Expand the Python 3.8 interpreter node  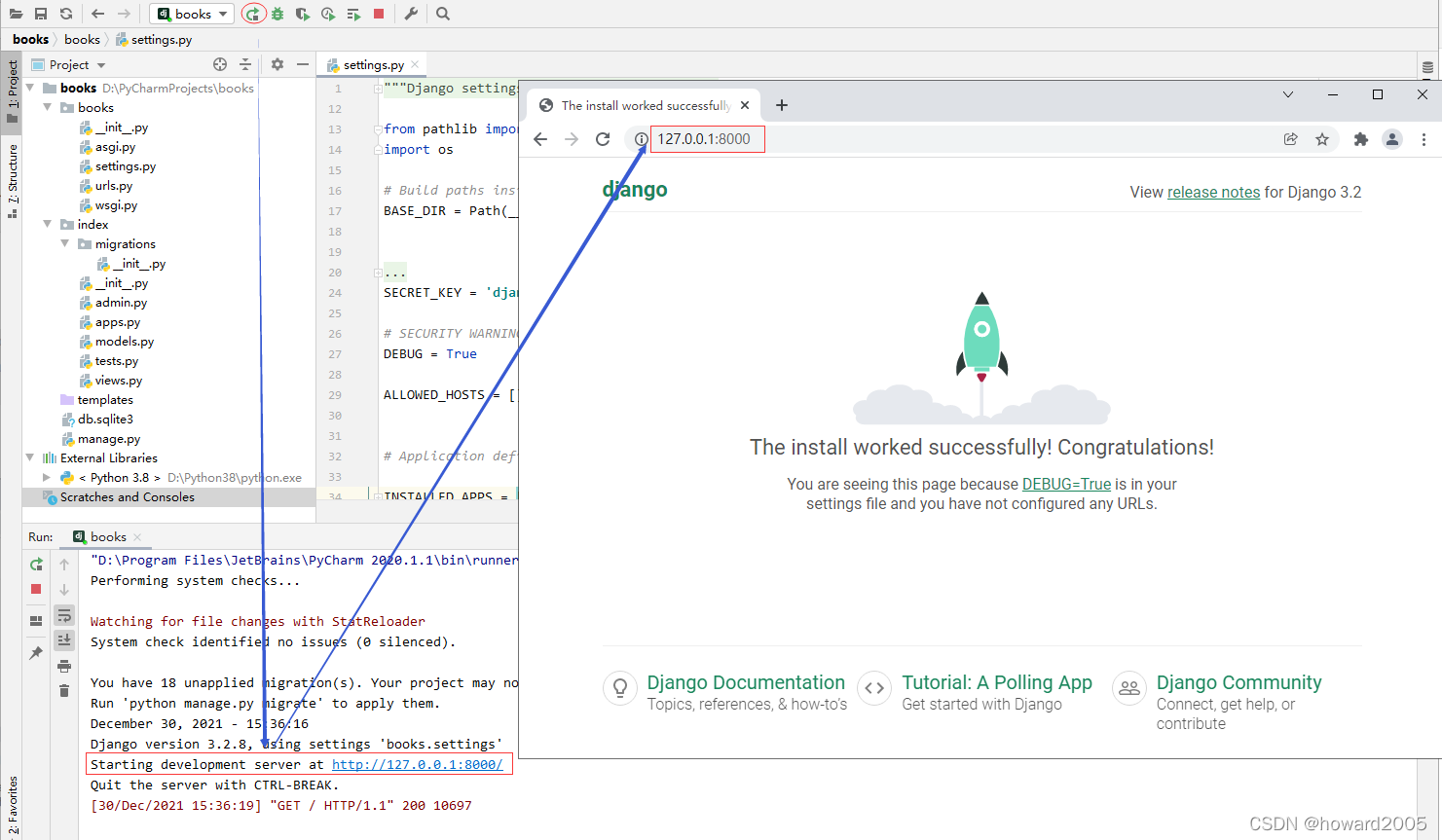tap(48, 477)
